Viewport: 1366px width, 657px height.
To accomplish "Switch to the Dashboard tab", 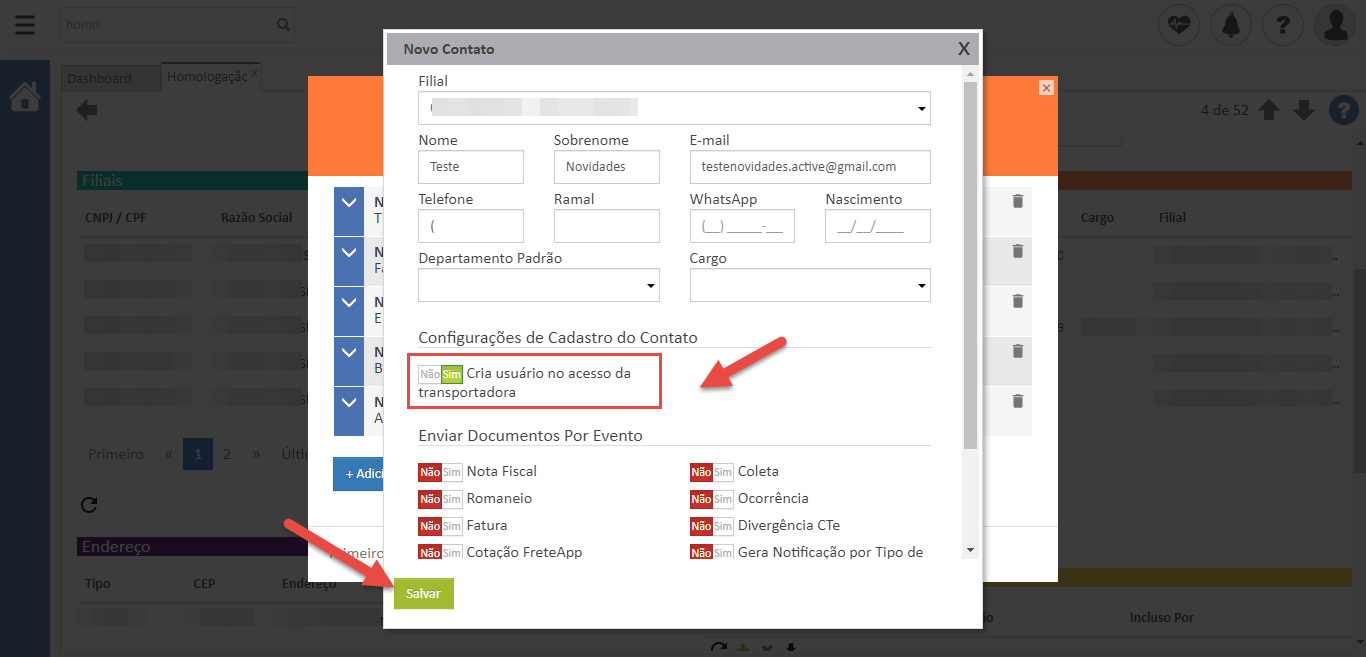I will pyautogui.click(x=99, y=78).
